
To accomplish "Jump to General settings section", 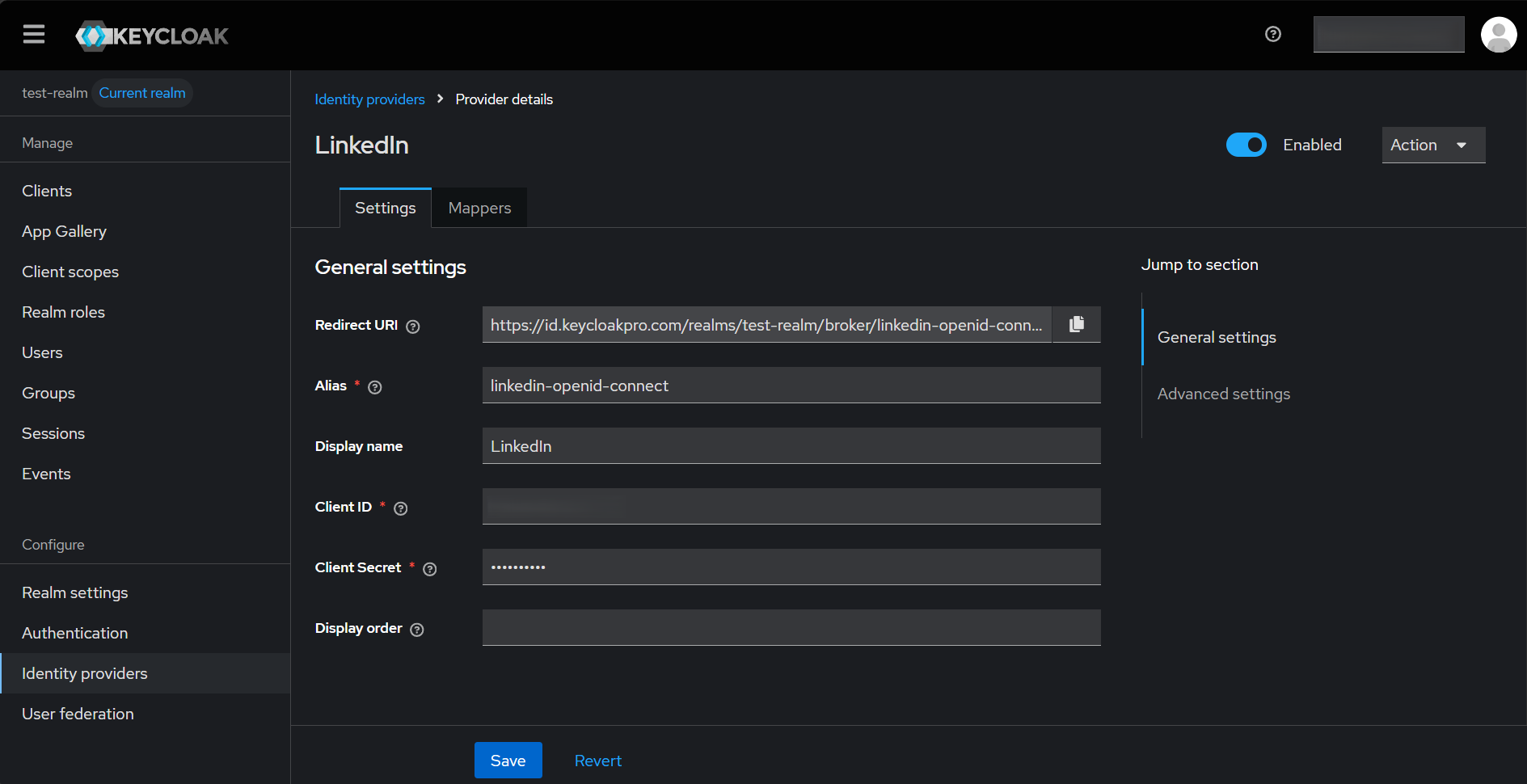I will click(x=1217, y=337).
